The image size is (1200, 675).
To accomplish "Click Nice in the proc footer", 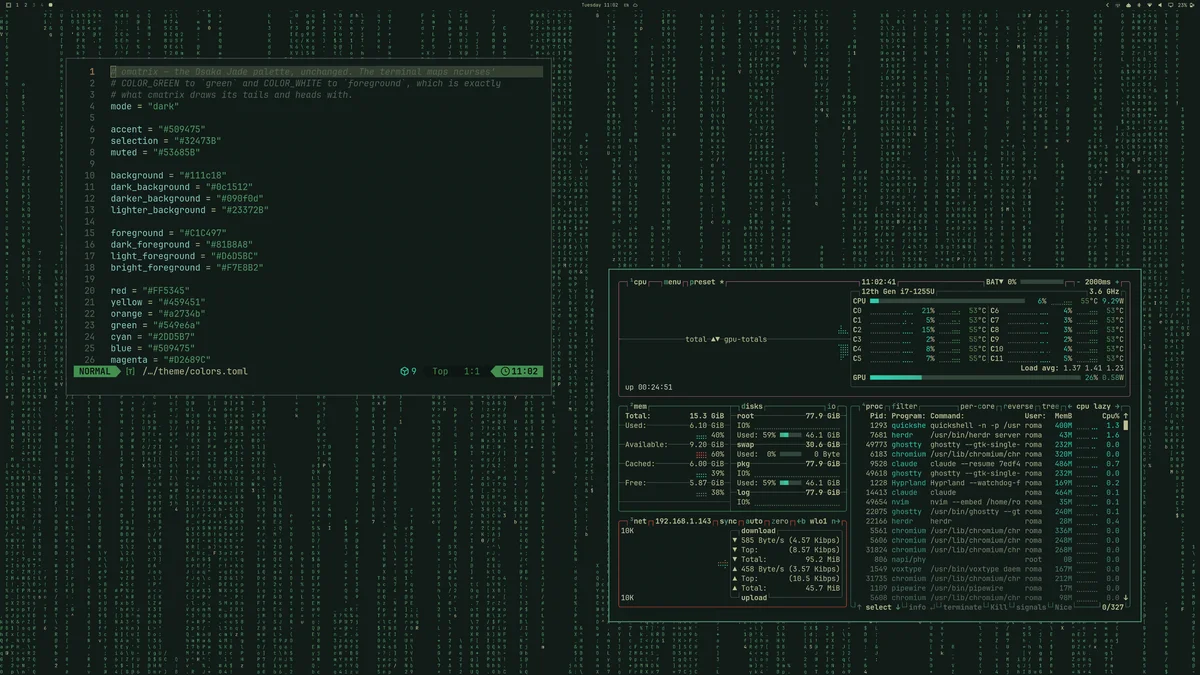I will [x=1063, y=607].
